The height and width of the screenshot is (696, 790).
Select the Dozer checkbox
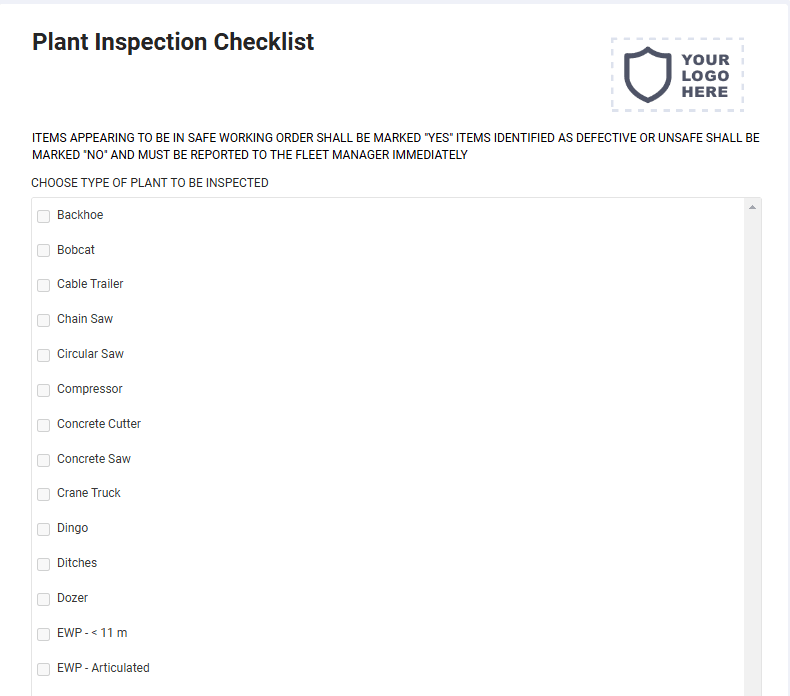(44, 599)
